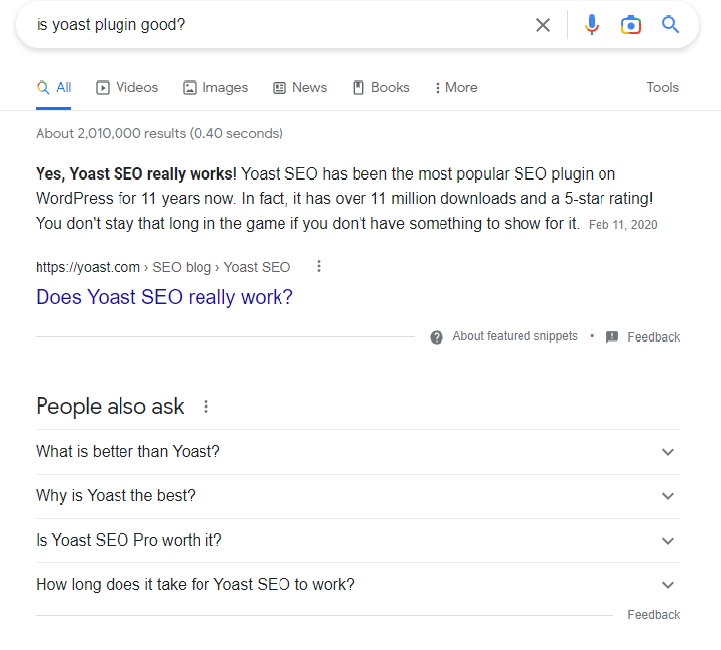Image resolution: width=721 pixels, height=650 pixels.
Task: Click the snippet feedback flag icon
Action: click(612, 337)
